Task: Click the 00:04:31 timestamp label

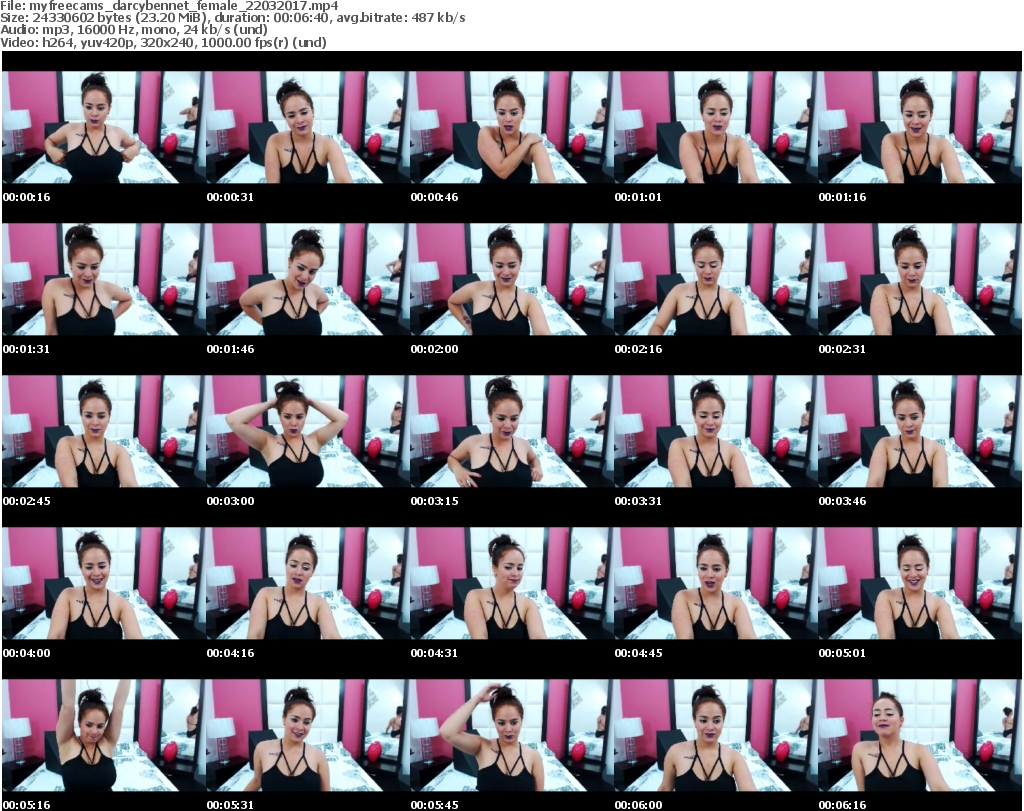Action: coord(434,654)
